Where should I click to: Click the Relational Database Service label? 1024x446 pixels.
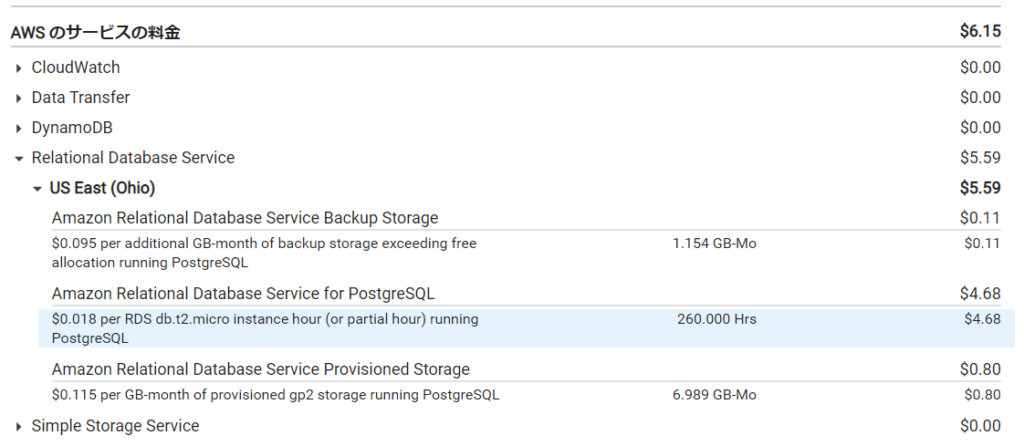133,158
